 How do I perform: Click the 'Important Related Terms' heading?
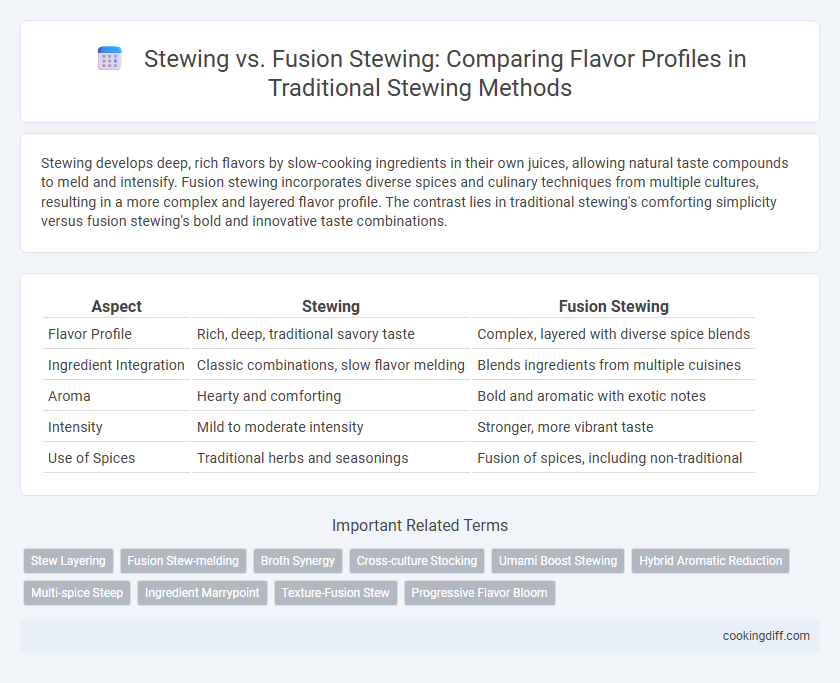[419, 525]
